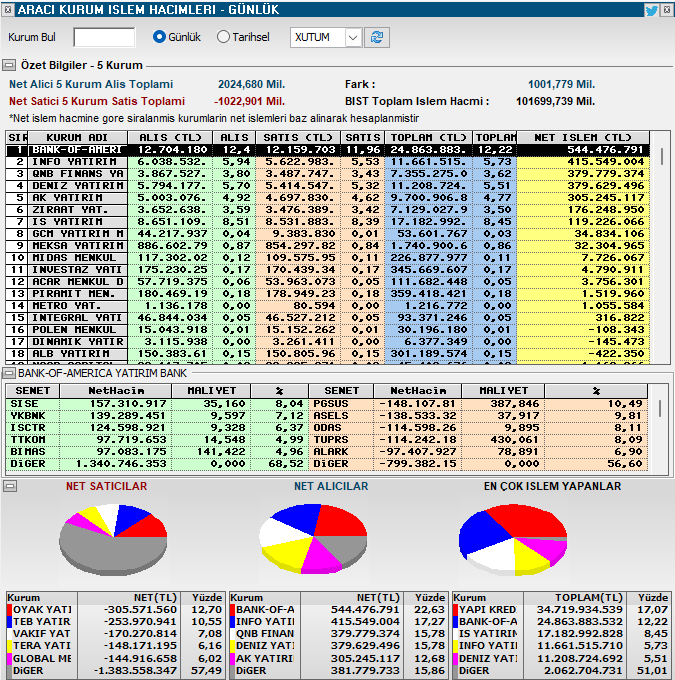Select the METRO YAT. row

328,306
